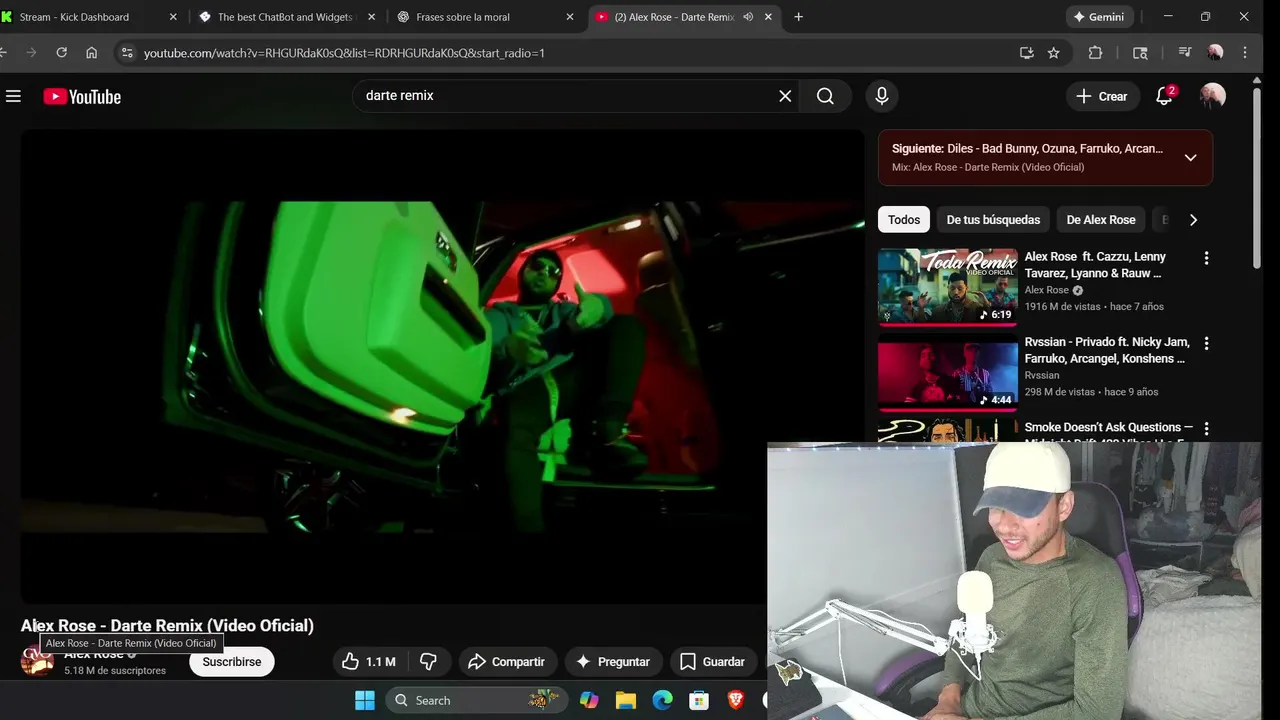Click the browser address bar URL
The image size is (1280, 720).
344,53
